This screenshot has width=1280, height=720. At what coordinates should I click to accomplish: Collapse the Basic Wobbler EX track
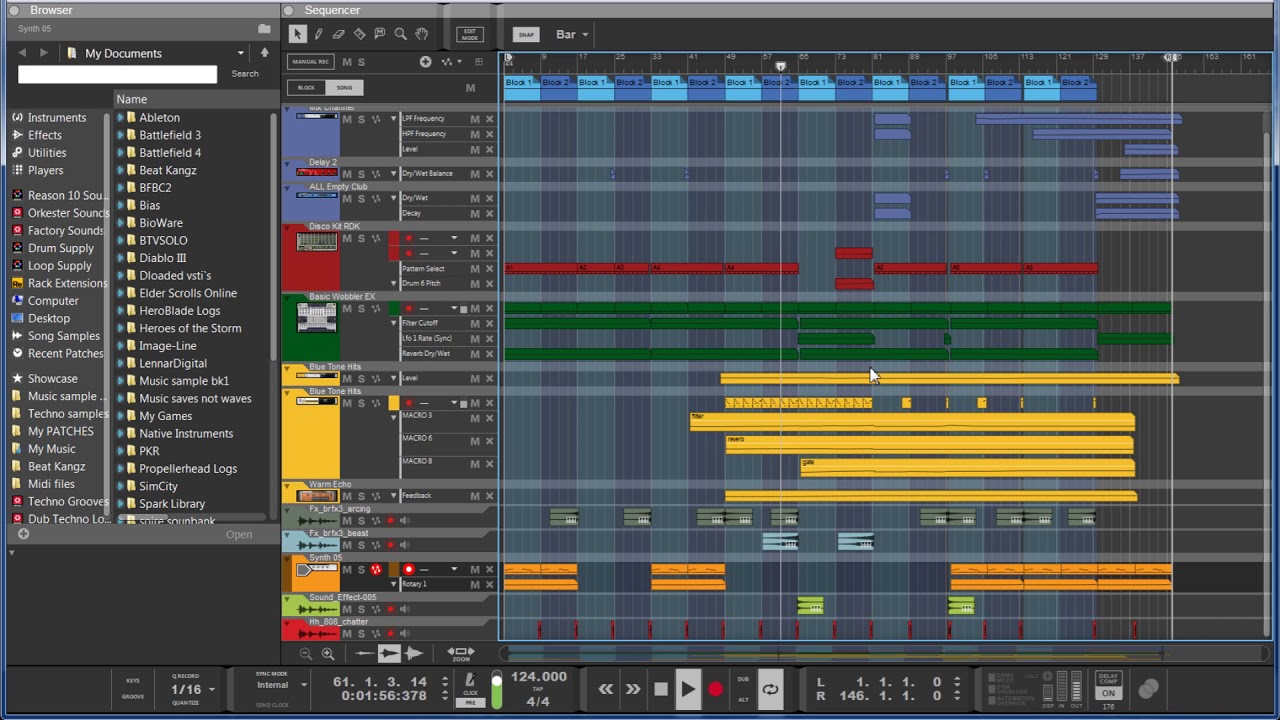tap(287, 298)
